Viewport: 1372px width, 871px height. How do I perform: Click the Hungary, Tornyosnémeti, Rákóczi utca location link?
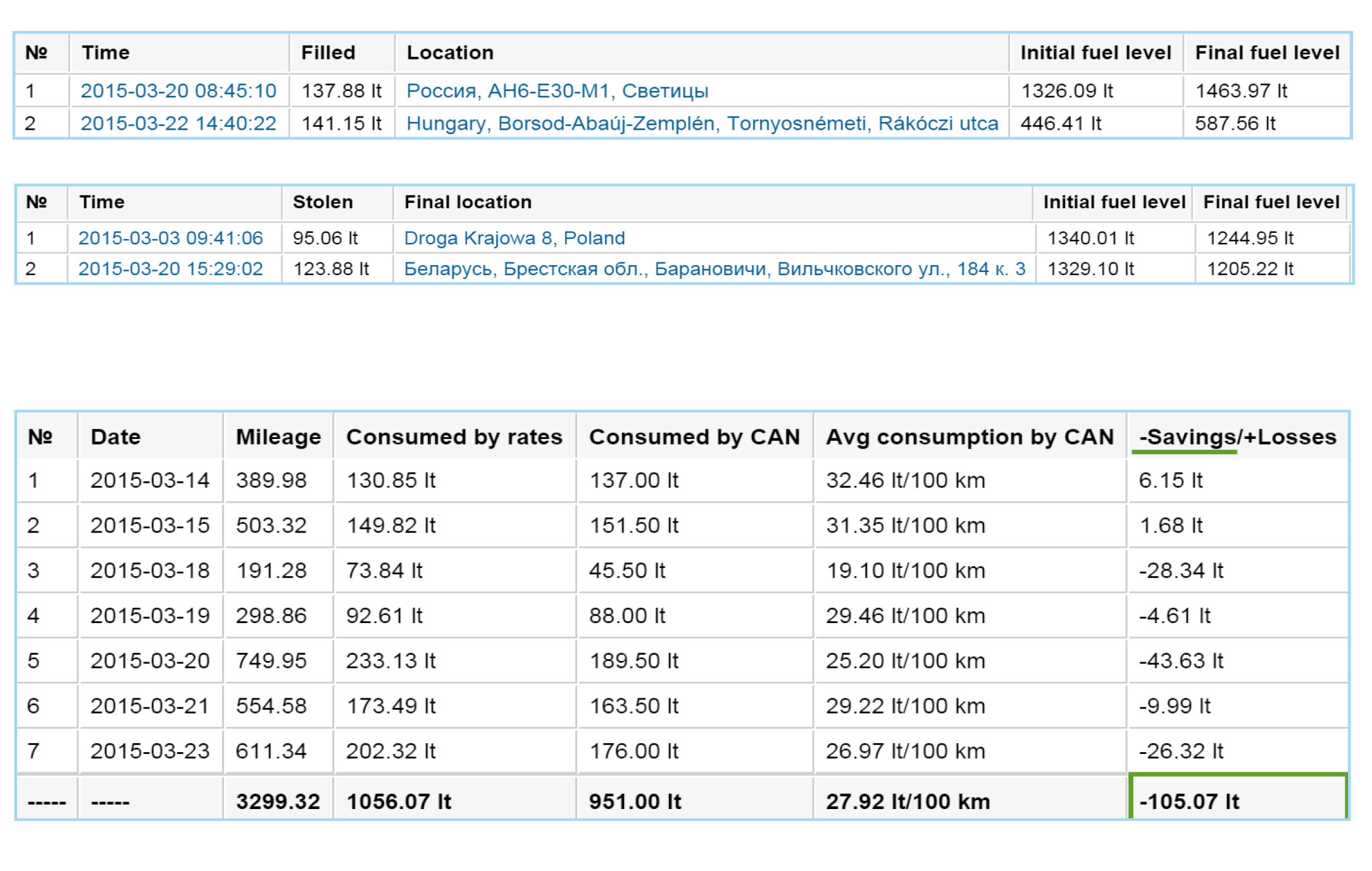point(702,123)
